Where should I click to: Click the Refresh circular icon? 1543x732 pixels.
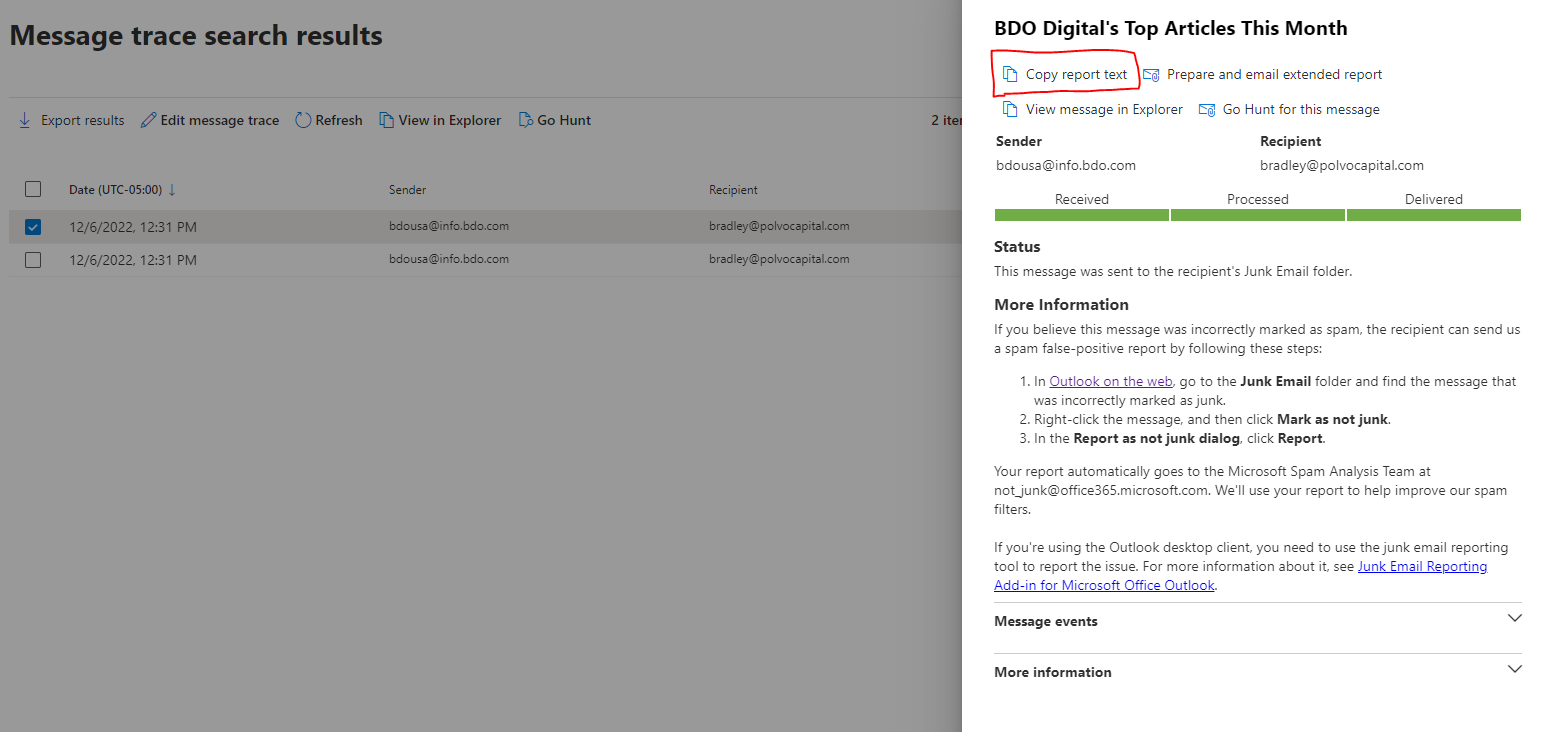pos(304,120)
